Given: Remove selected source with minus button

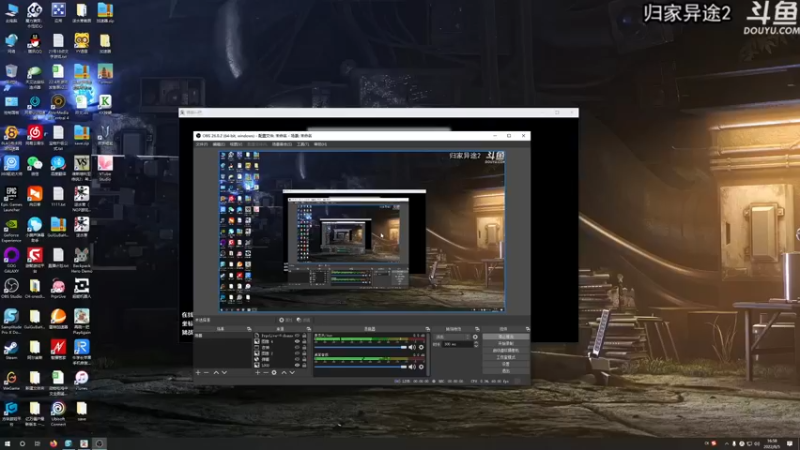Looking at the screenshot, I should click(265, 372).
